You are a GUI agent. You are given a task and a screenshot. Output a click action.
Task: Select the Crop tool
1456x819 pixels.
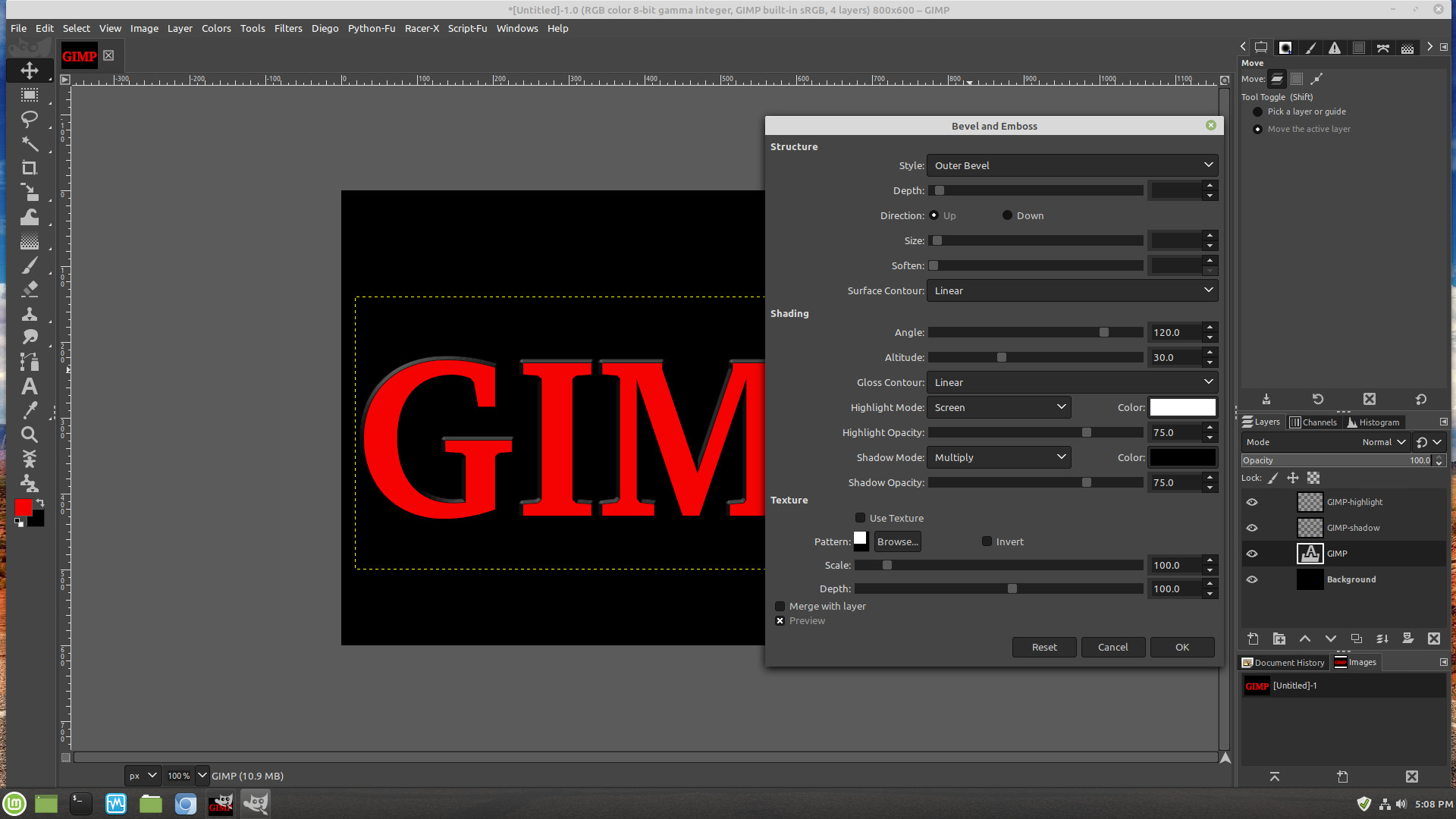30,168
